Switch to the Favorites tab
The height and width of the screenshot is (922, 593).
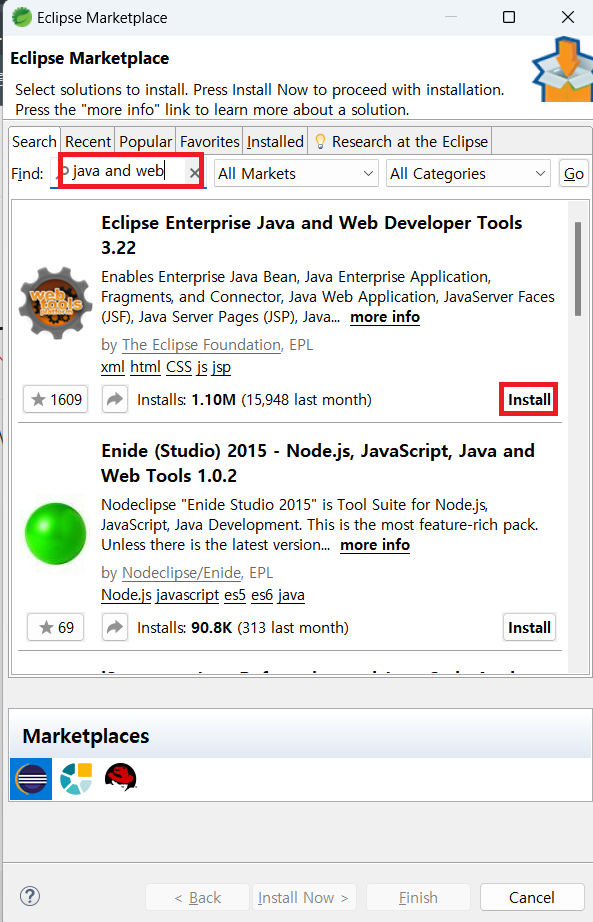point(209,142)
